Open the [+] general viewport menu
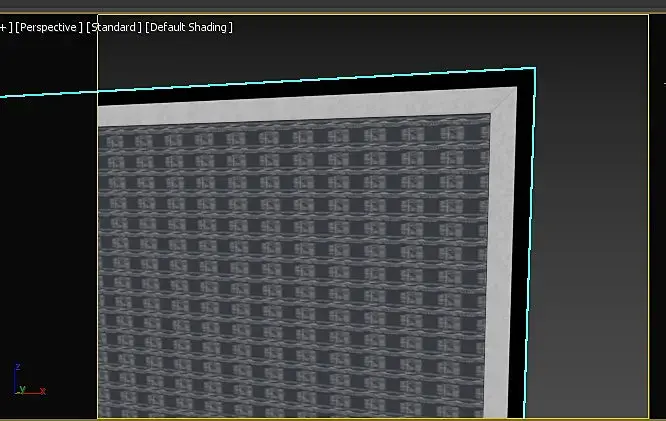 (x=5, y=28)
